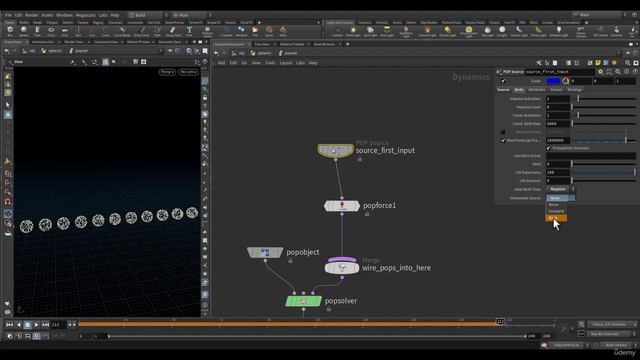Jump to the last frame in playbar

click(x=45, y=325)
